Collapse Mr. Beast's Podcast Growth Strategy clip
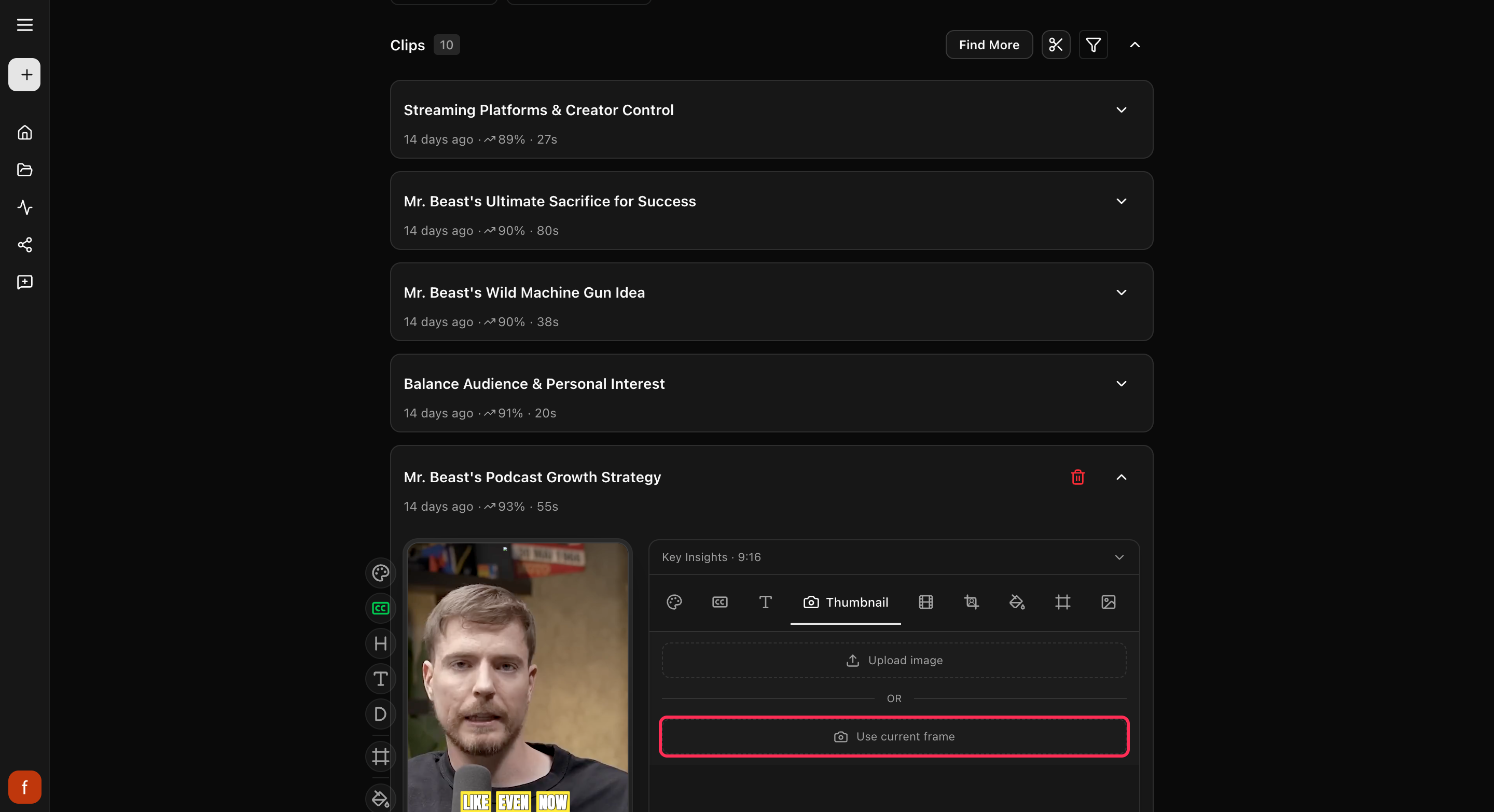The height and width of the screenshot is (812, 1494). click(x=1121, y=477)
